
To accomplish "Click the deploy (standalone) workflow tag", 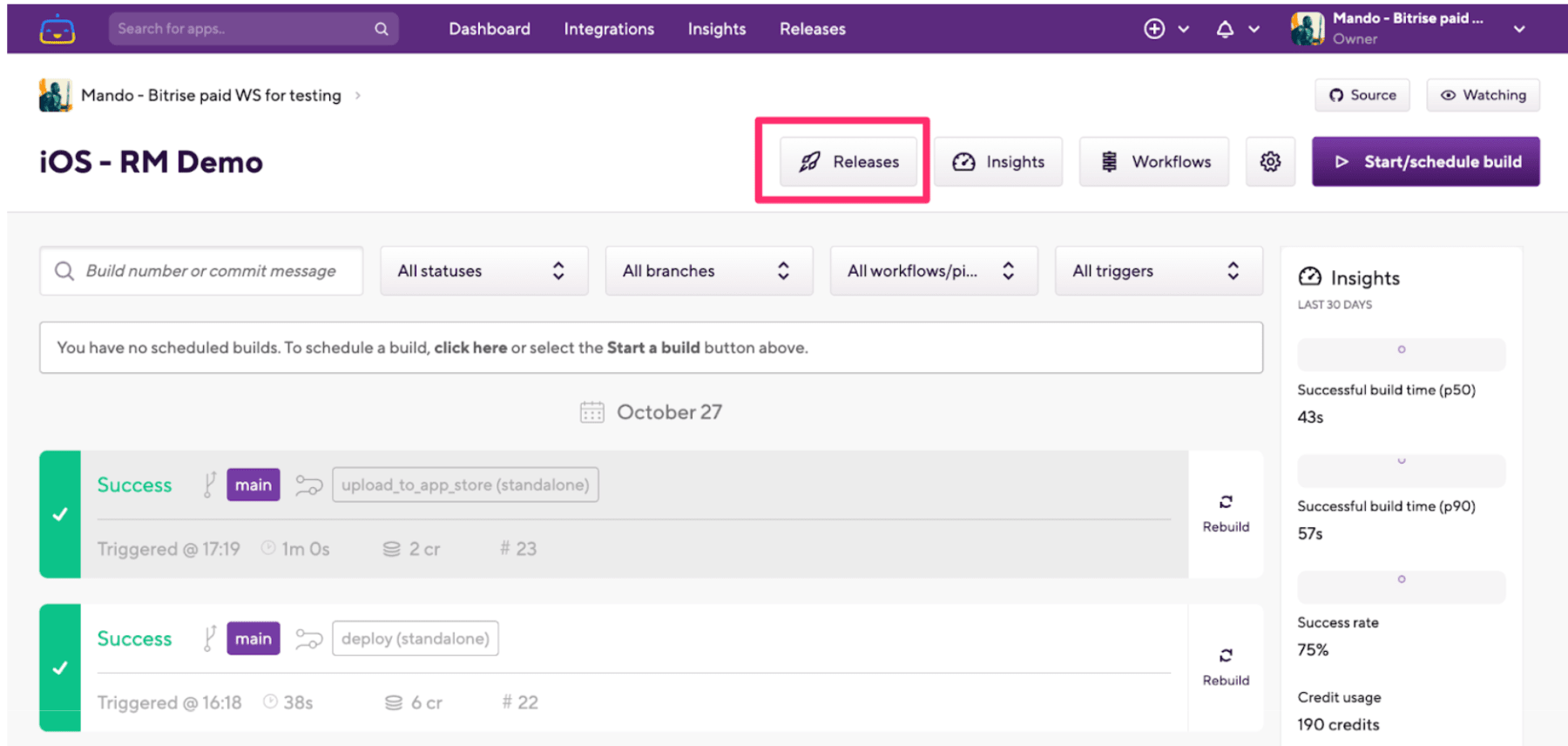I will tap(416, 638).
